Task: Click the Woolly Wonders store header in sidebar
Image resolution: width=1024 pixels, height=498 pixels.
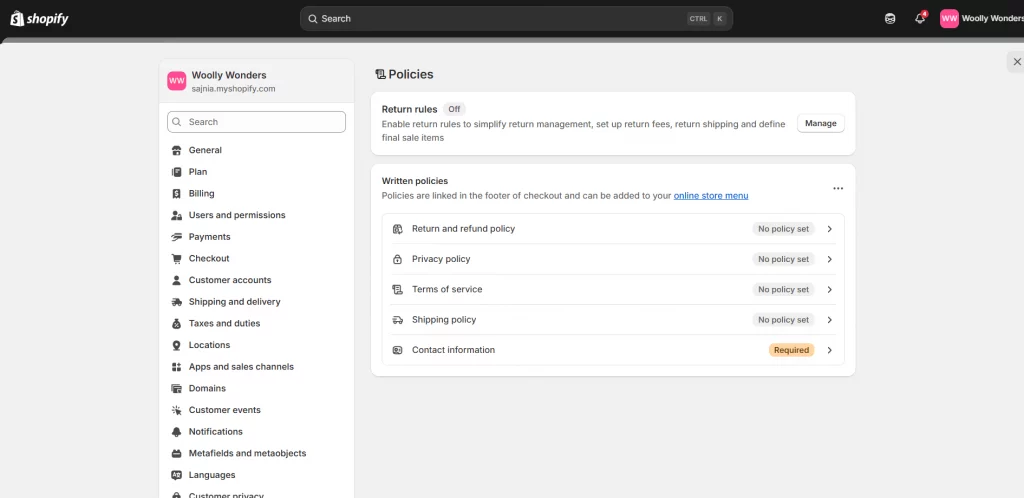Action: (256, 81)
